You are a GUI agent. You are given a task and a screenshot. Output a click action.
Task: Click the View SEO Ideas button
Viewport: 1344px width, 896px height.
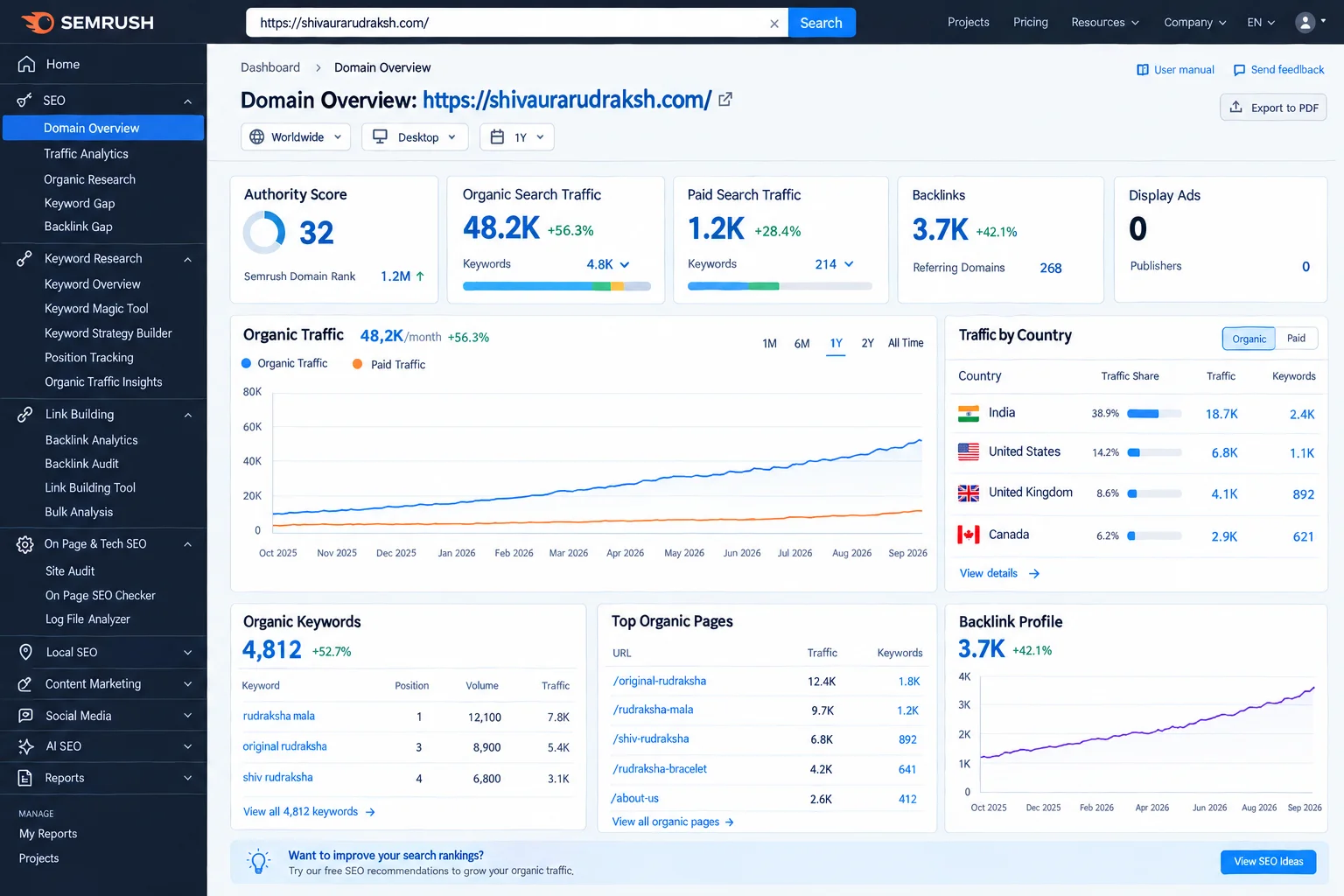coord(1268,862)
